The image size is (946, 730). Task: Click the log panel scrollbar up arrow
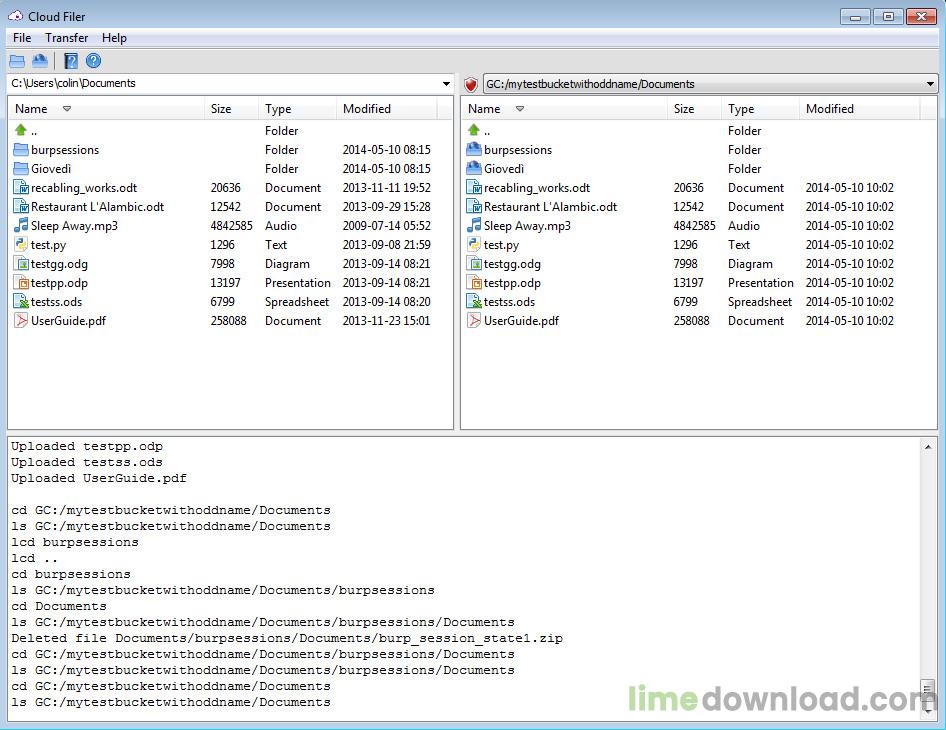928,447
